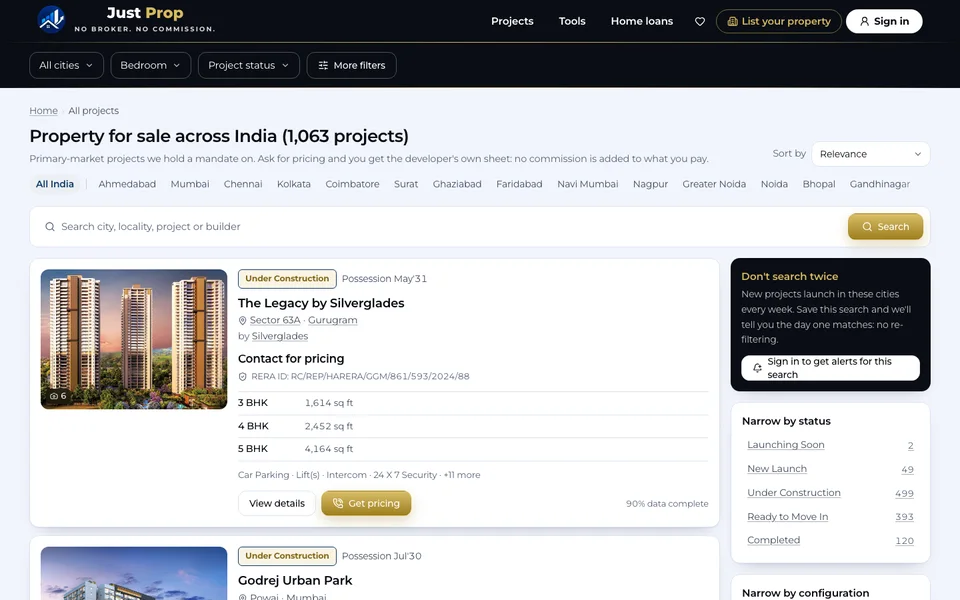Open the Project status dropdown

pyautogui.click(x=249, y=66)
